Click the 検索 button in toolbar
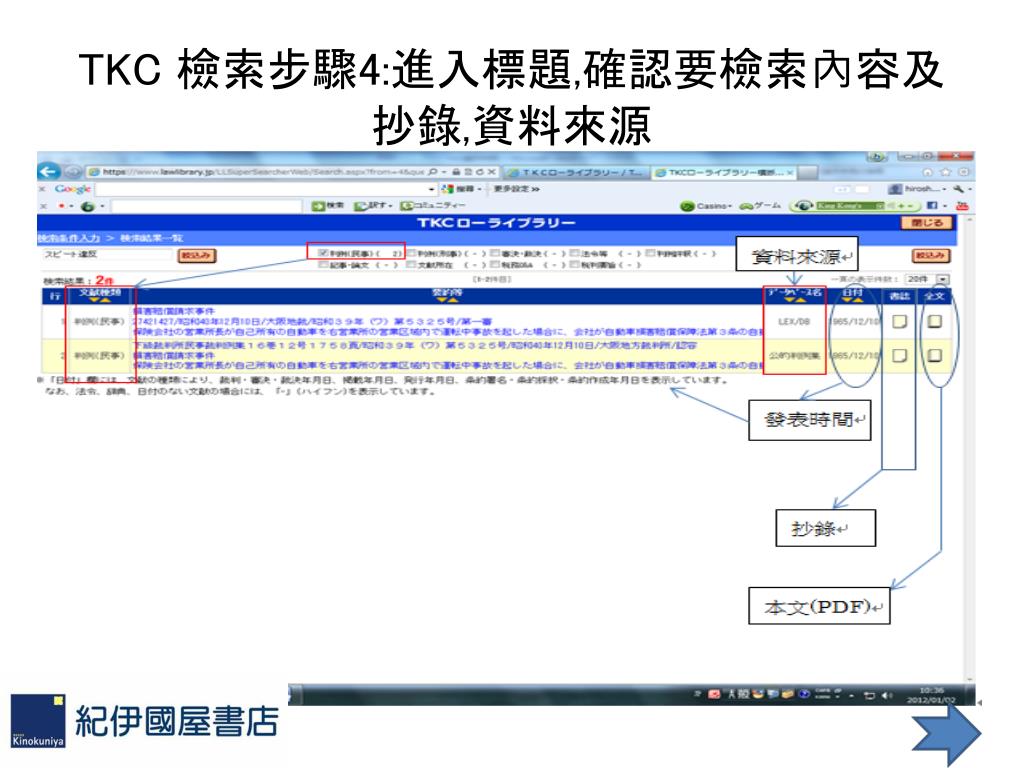 coord(328,206)
